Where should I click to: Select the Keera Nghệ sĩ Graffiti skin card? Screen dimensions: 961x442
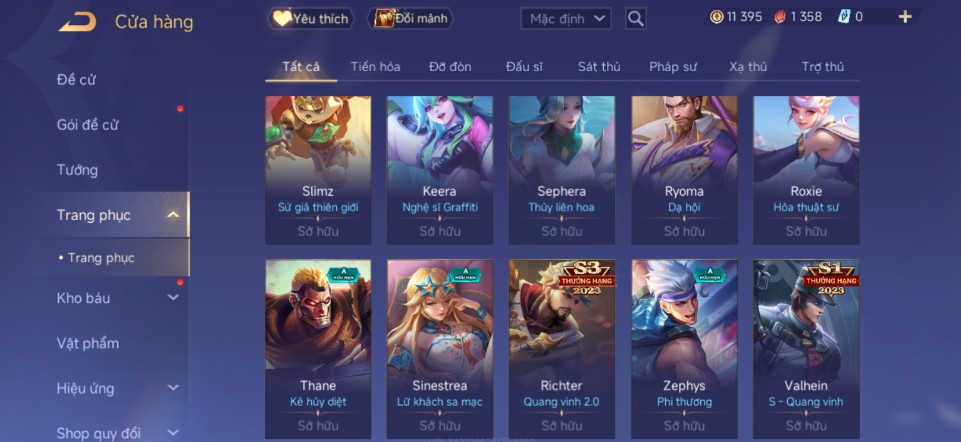click(x=439, y=170)
